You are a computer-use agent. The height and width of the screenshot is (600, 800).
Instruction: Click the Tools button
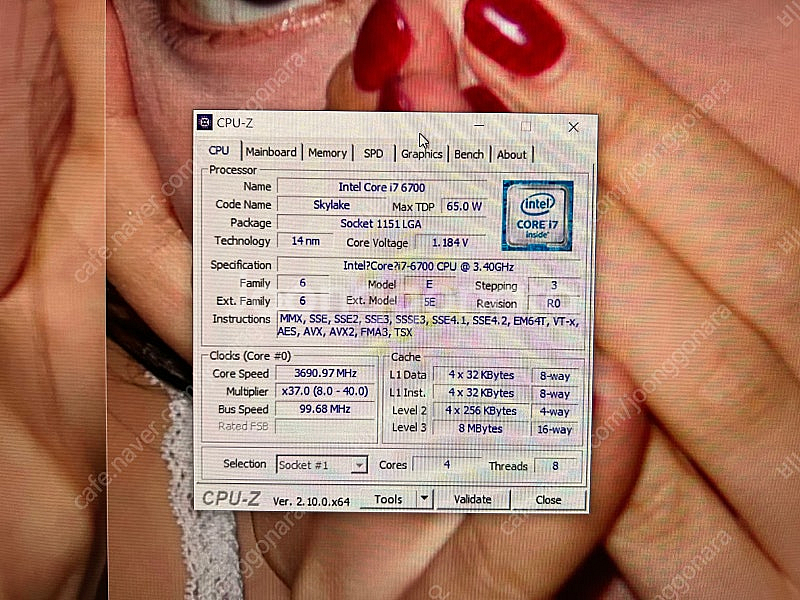(x=388, y=499)
